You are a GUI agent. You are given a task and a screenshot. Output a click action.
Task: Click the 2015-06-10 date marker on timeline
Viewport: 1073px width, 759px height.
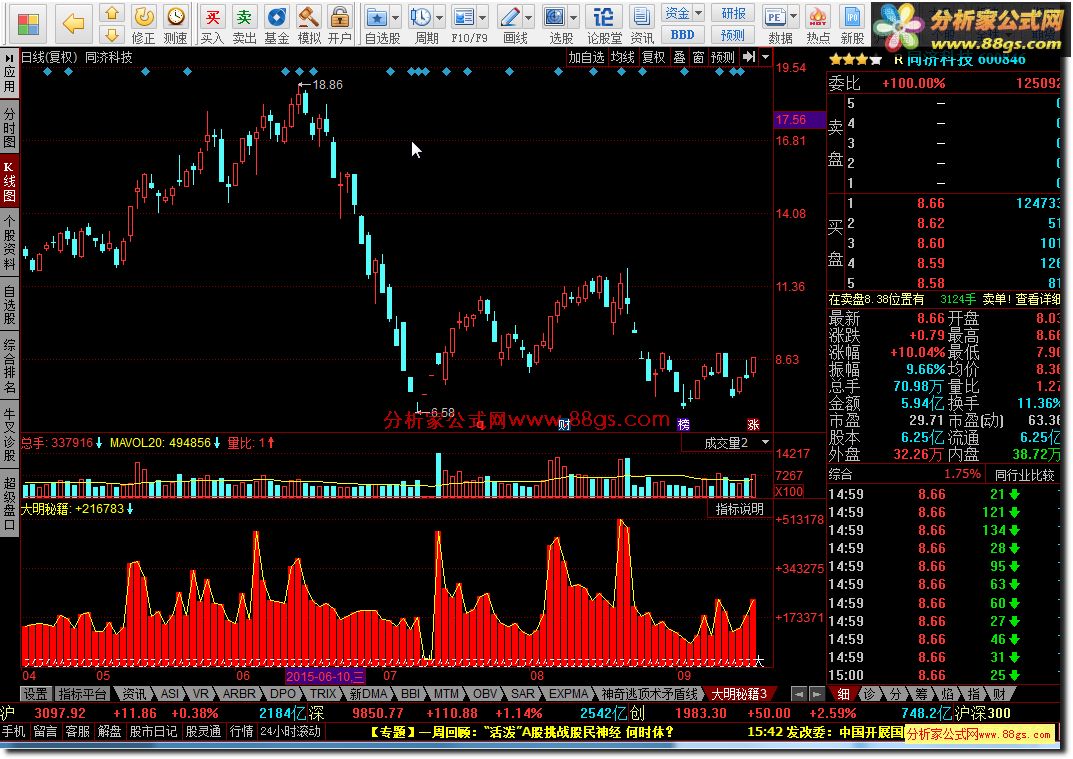pos(325,676)
